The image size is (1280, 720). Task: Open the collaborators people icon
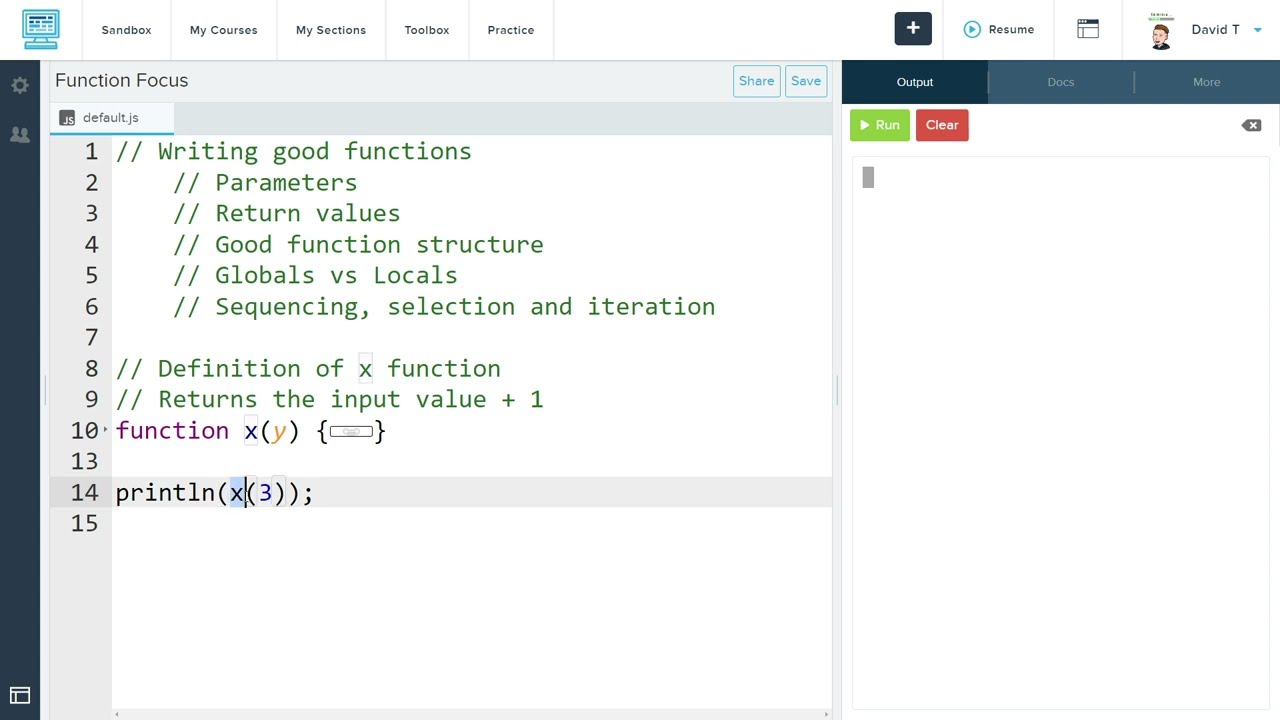coord(20,135)
